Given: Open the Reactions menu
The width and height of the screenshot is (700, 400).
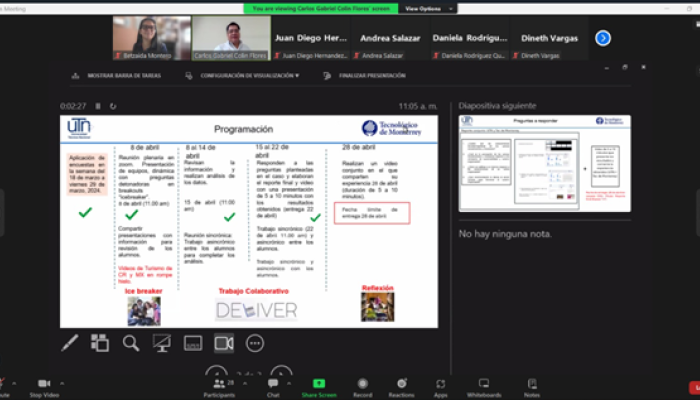Looking at the screenshot, I should [401, 386].
